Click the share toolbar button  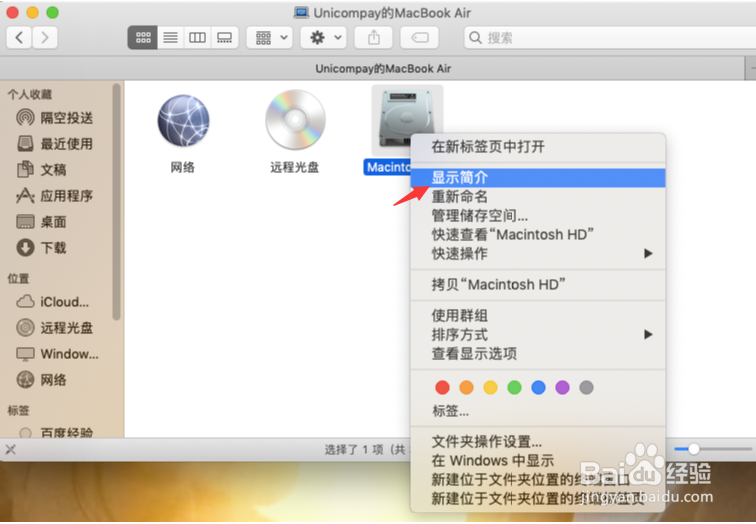point(374,38)
